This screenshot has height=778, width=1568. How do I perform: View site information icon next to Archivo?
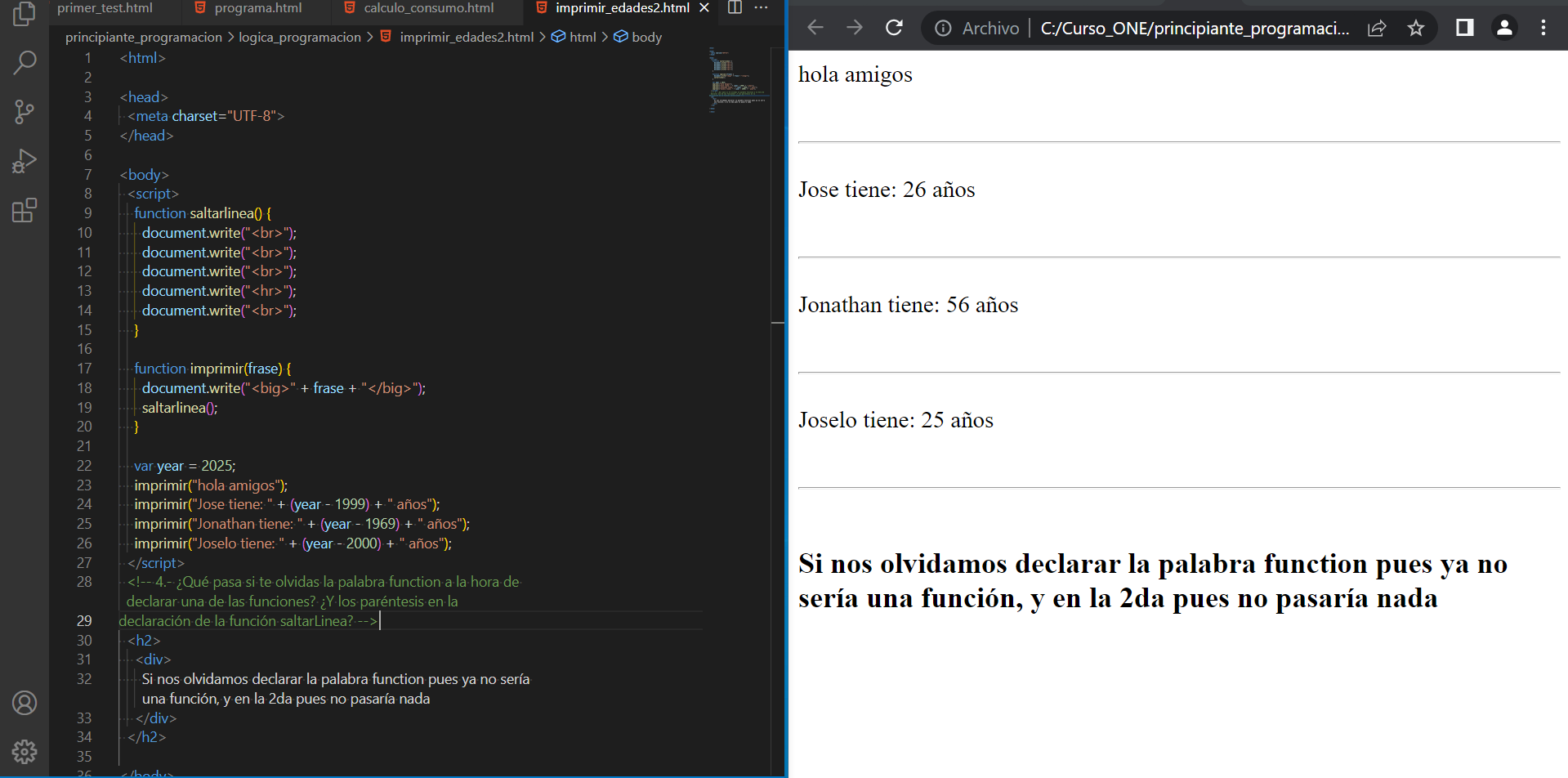[943, 29]
